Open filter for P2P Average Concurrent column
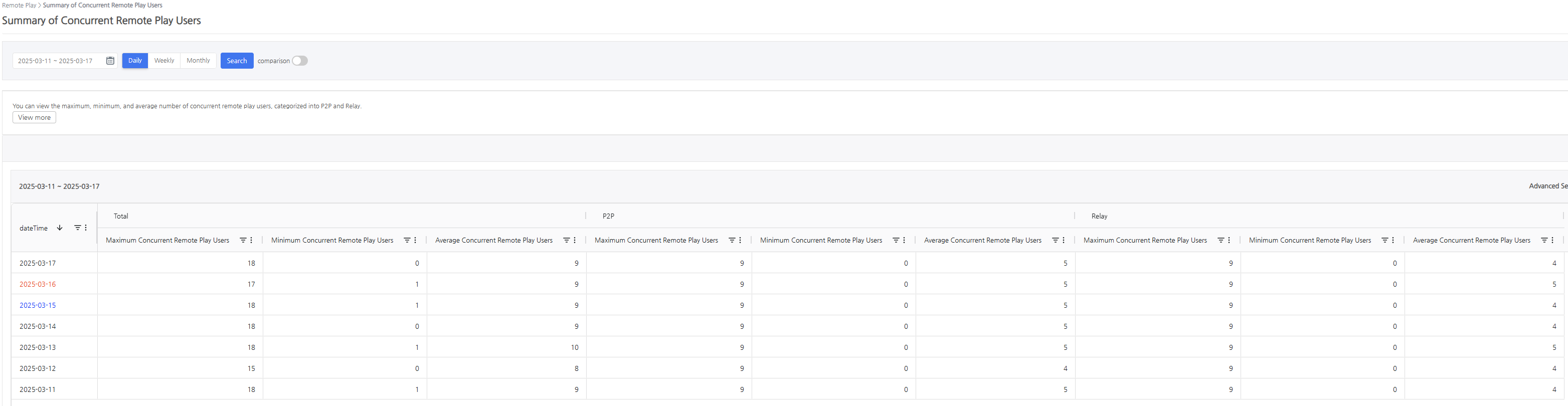The height and width of the screenshot is (406, 1568). (x=1055, y=241)
